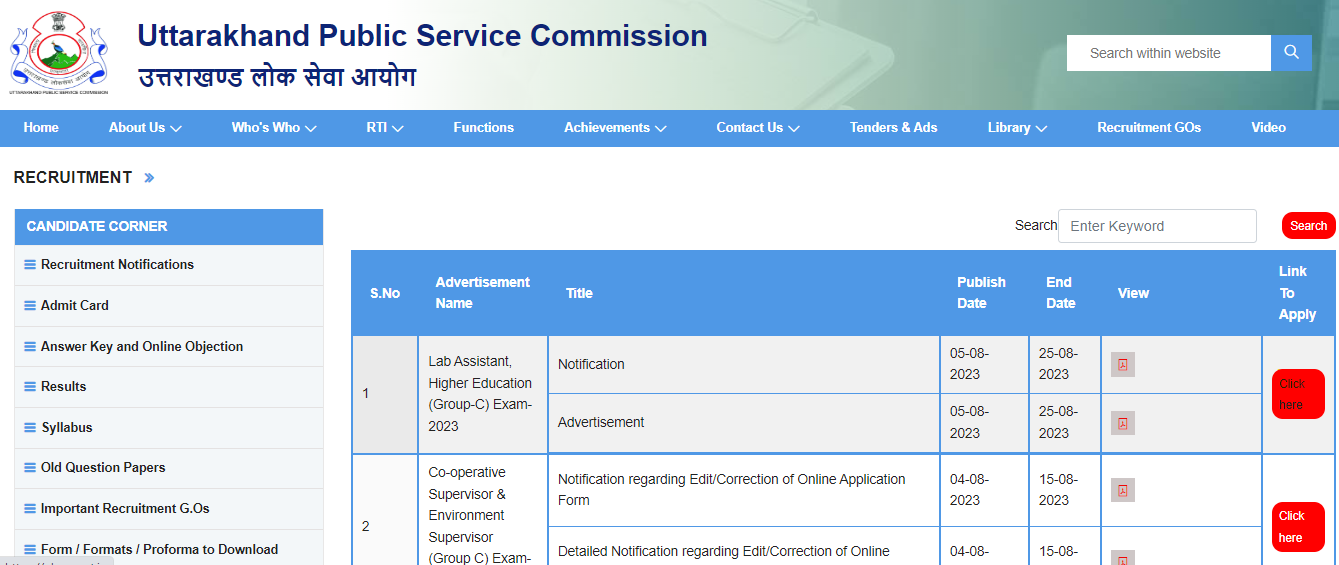The width and height of the screenshot is (1339, 565).
Task: Open Tenders & Ads page
Action: coord(893,128)
